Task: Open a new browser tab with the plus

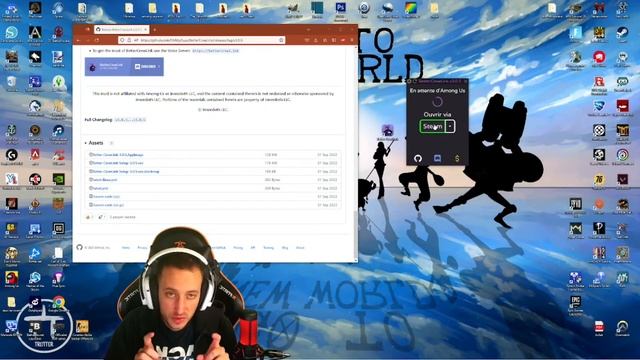Action: point(154,29)
